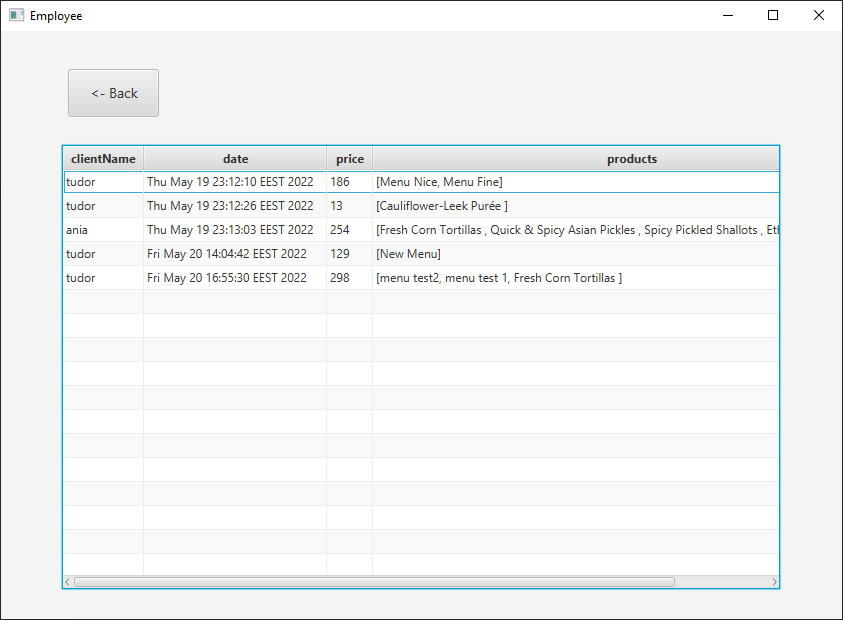Sort the table by products column

(x=632, y=158)
